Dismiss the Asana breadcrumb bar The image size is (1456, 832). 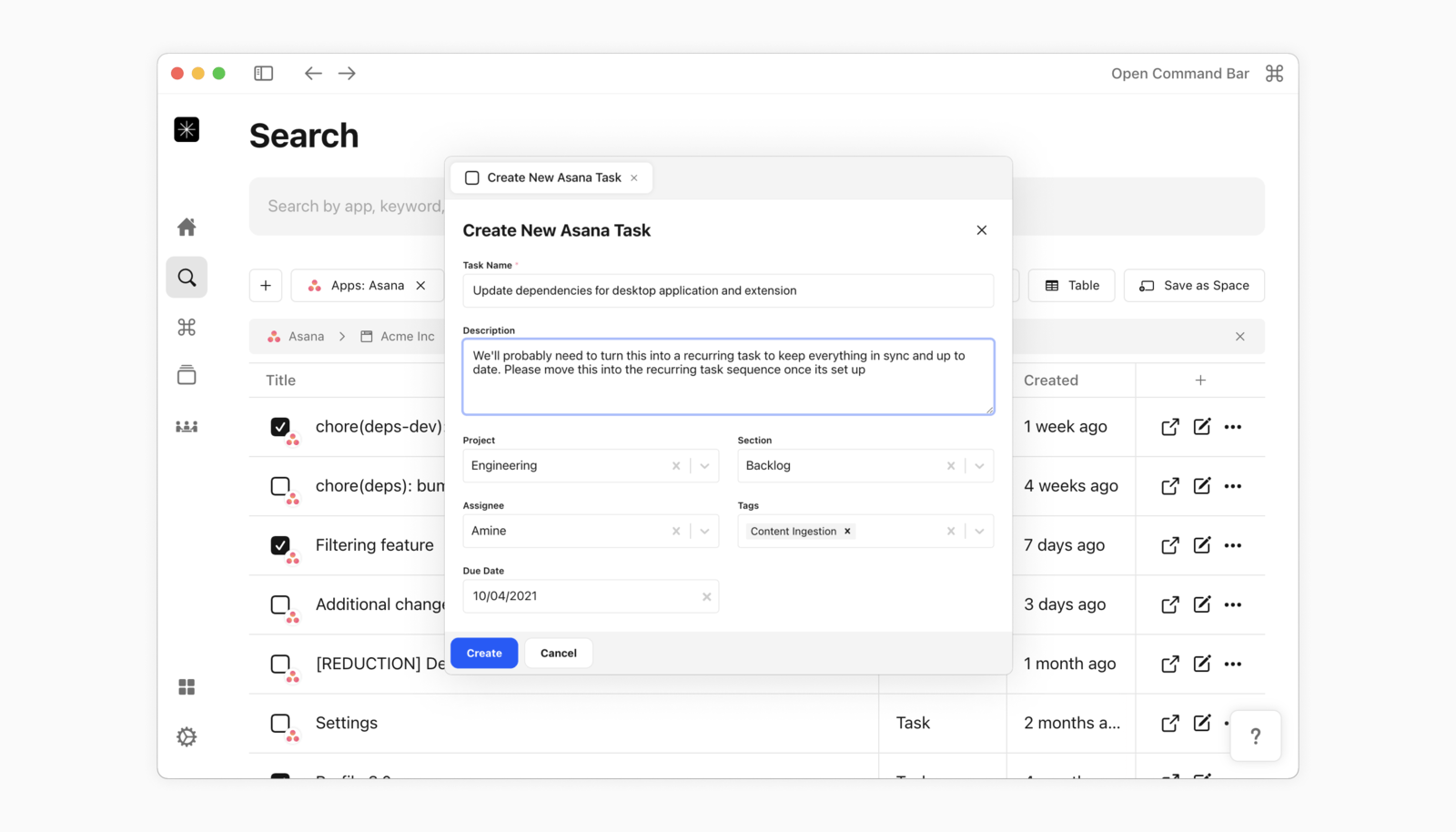click(1239, 336)
